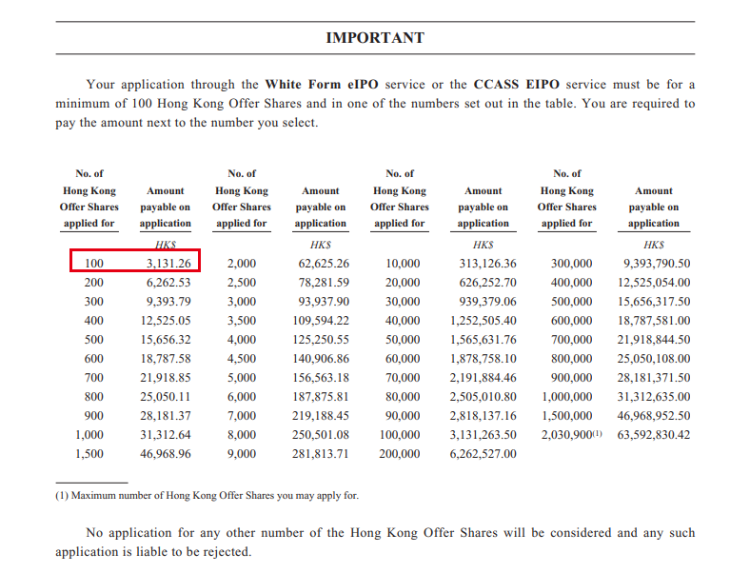Click the amount 63,592,830.42

coord(654,434)
